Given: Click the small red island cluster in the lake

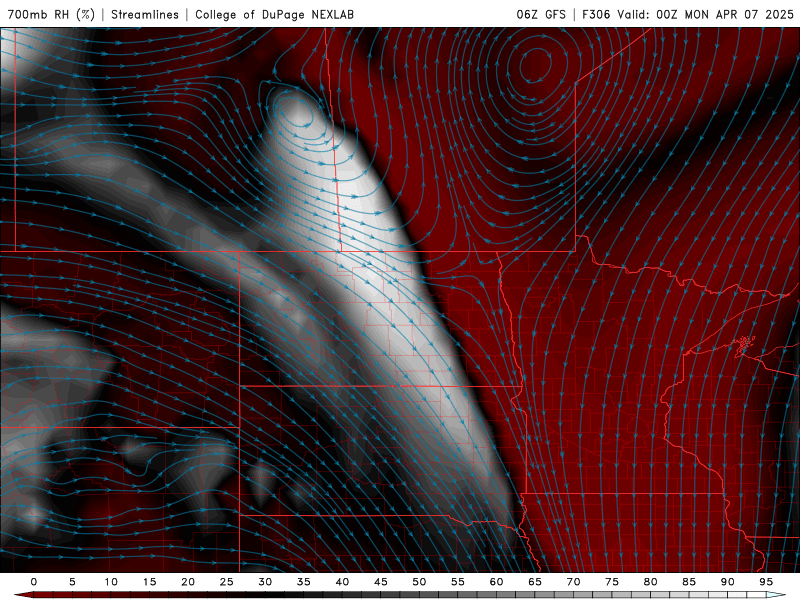Looking at the screenshot, I should point(744,345).
